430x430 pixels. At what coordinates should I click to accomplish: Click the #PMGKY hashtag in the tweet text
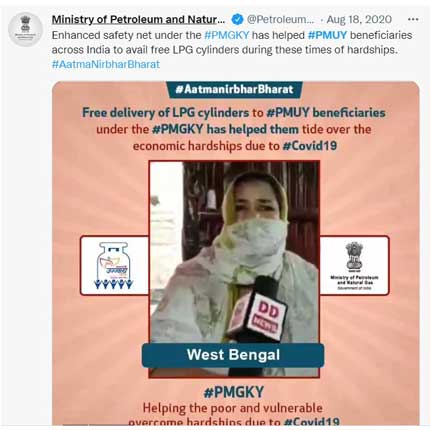pos(227,35)
